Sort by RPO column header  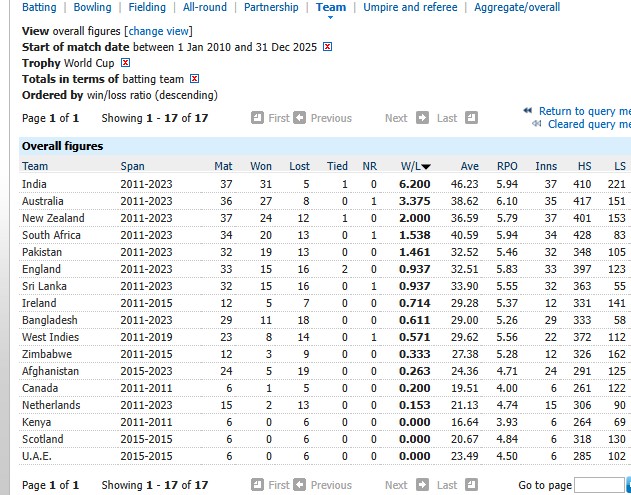507,166
